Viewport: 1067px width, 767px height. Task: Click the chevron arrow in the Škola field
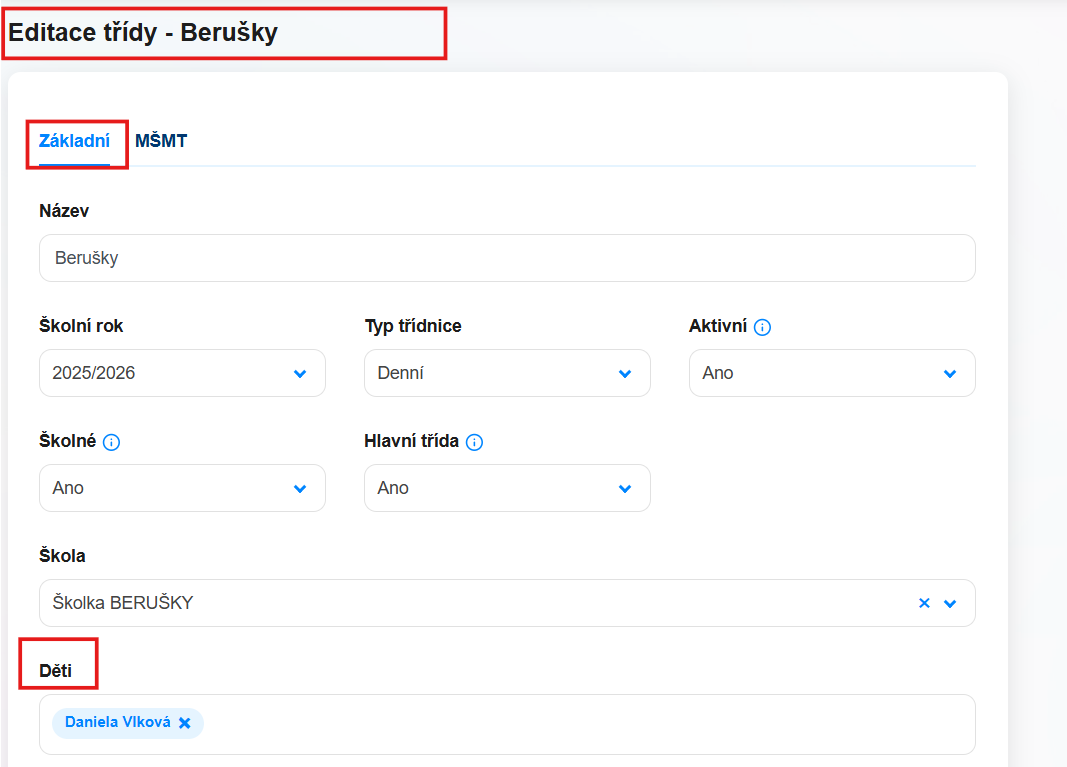950,603
